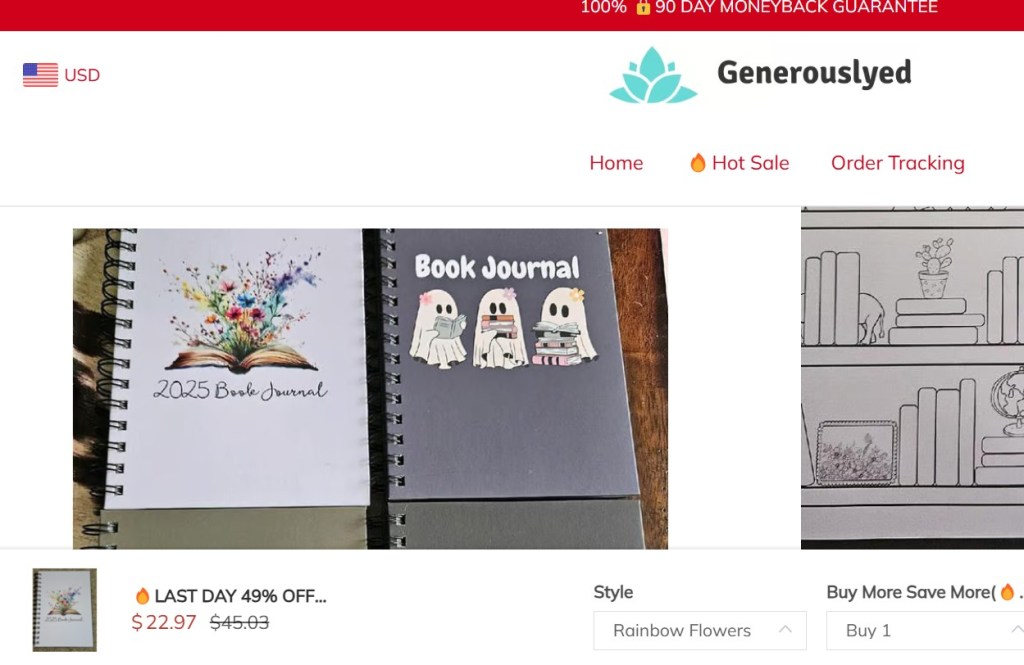
Task: Go to the Home menu item
Action: [x=616, y=163]
